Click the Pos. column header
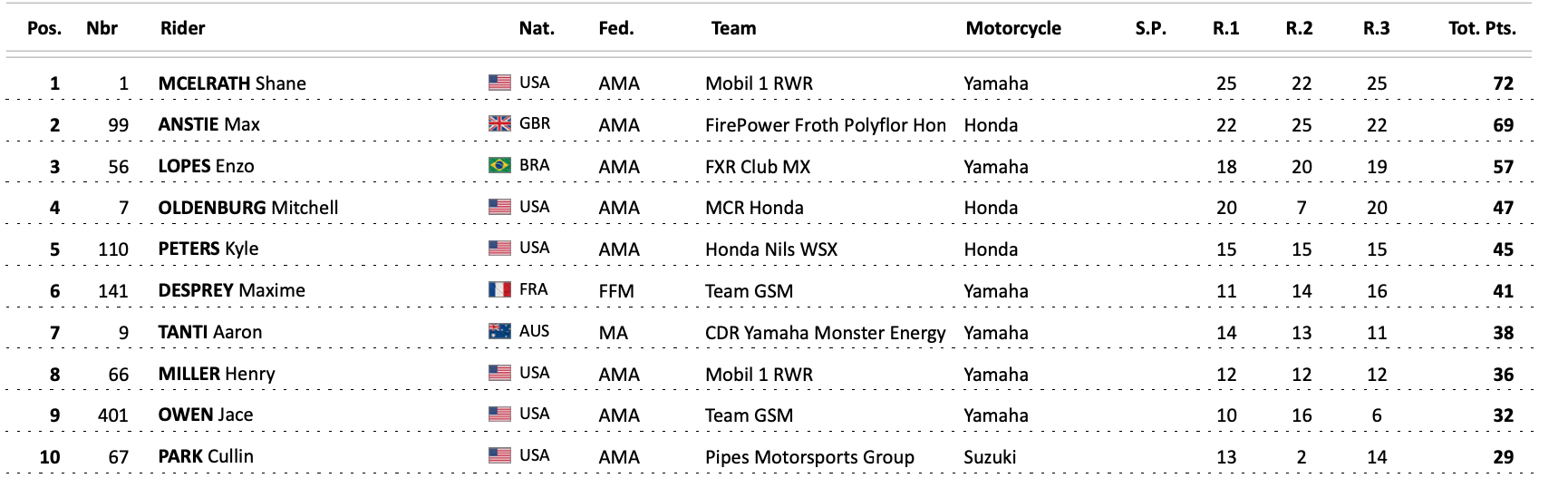The height and width of the screenshot is (488, 1568). click(x=44, y=28)
